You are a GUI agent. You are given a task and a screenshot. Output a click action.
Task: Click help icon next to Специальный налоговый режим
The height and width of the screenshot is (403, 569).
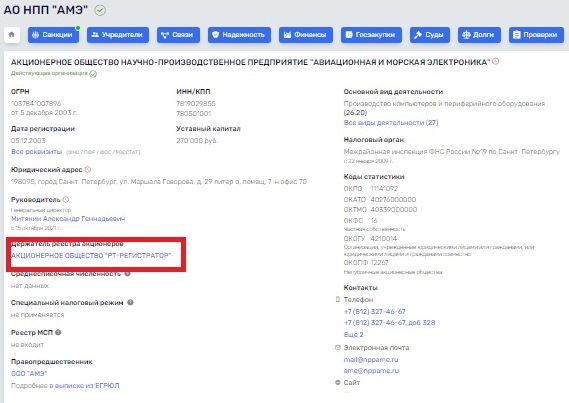[130, 303]
